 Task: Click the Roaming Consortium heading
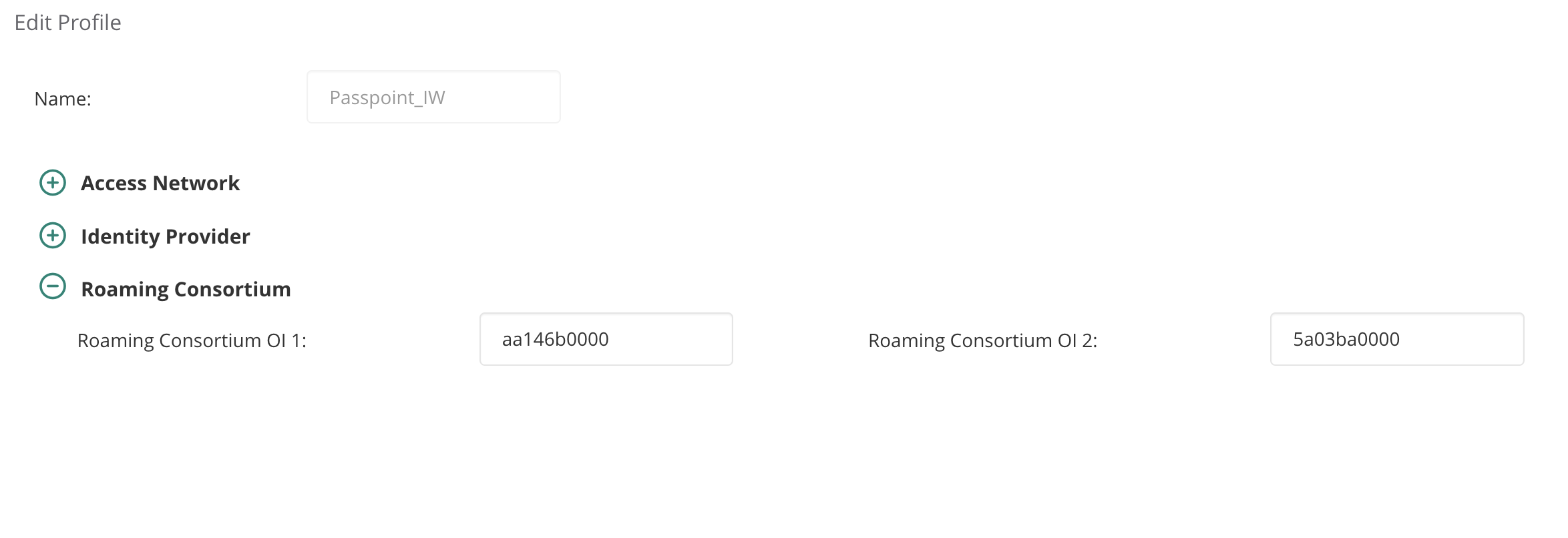[x=186, y=288]
